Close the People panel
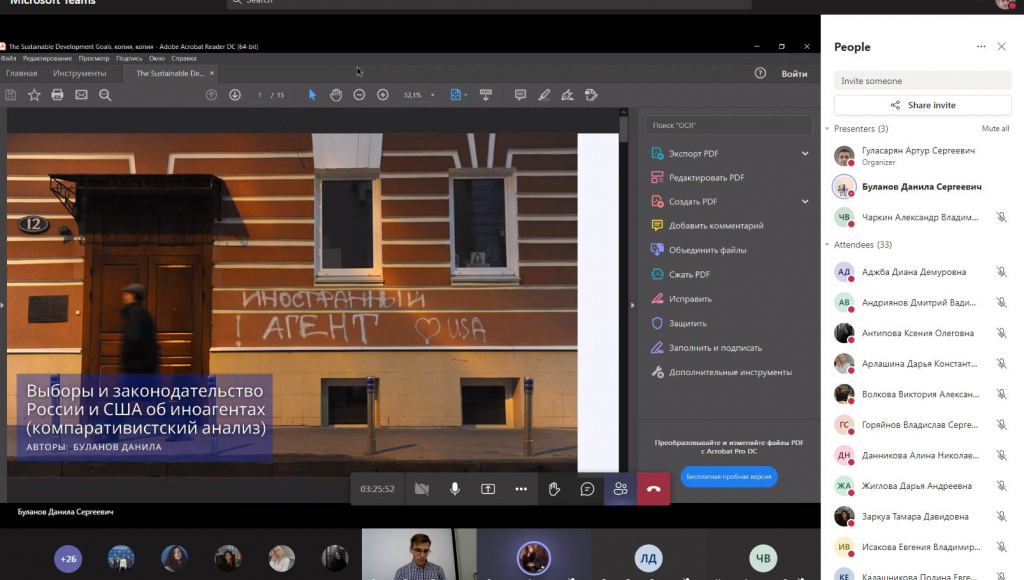1024x580 pixels. (1002, 46)
